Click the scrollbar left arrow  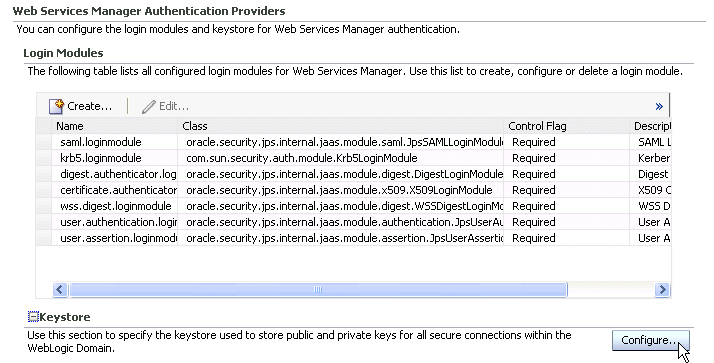[60, 289]
